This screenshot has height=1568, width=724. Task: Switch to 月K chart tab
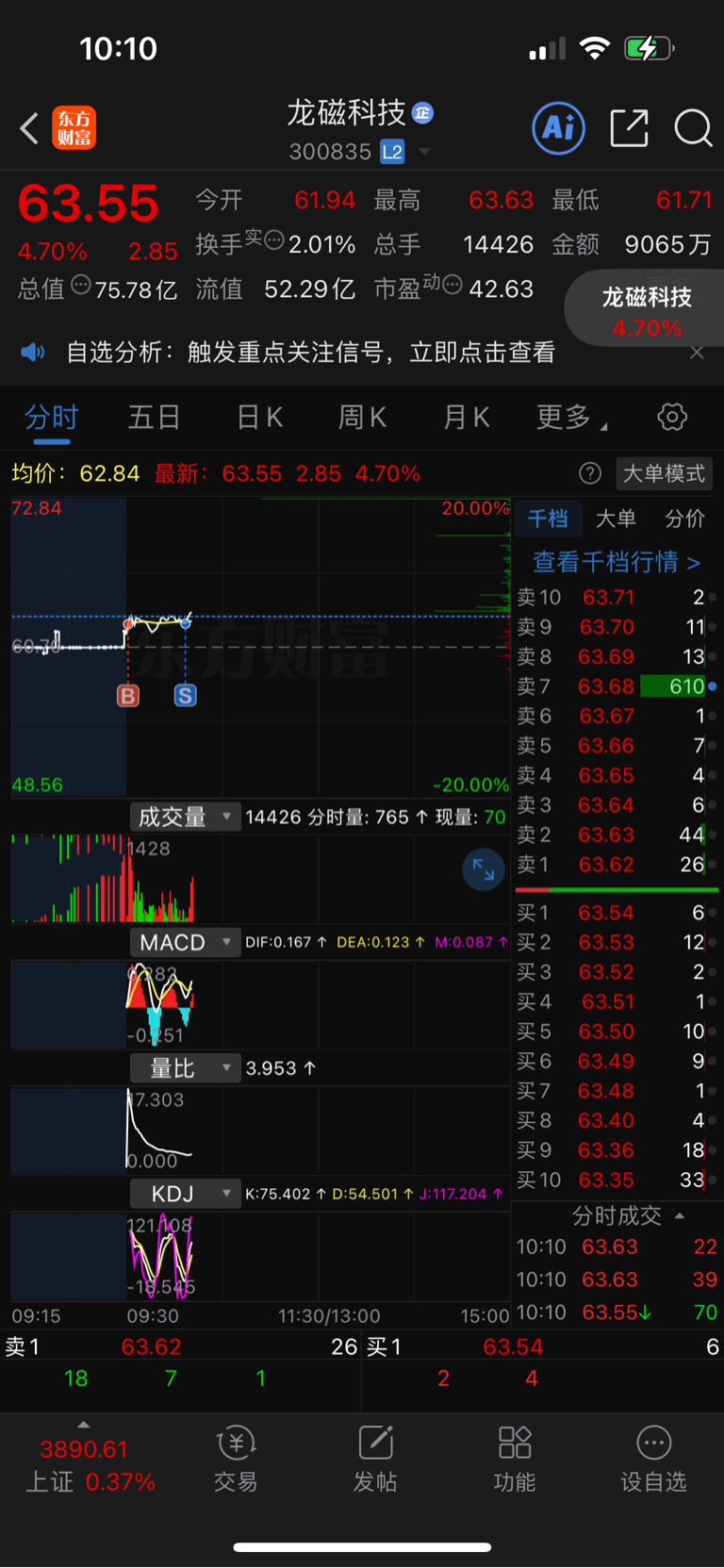click(467, 417)
